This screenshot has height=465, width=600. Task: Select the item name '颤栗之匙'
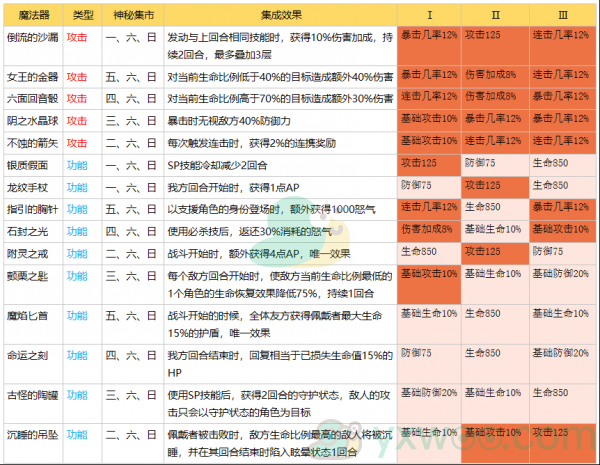pyautogui.click(x=28, y=276)
